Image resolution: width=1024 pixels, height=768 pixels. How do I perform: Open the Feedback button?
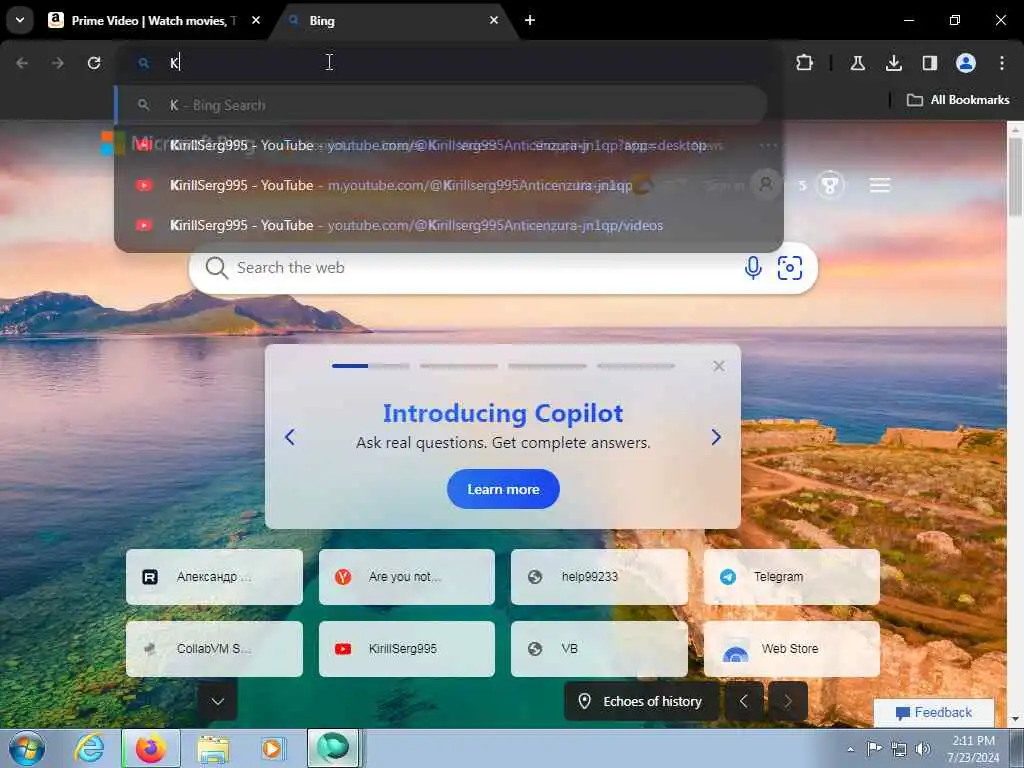point(934,712)
